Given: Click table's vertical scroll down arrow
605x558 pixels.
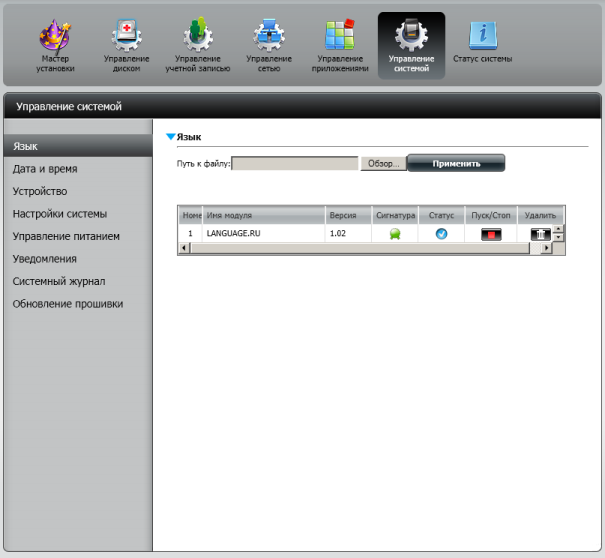Looking at the screenshot, I should pyautogui.click(x=558, y=237).
